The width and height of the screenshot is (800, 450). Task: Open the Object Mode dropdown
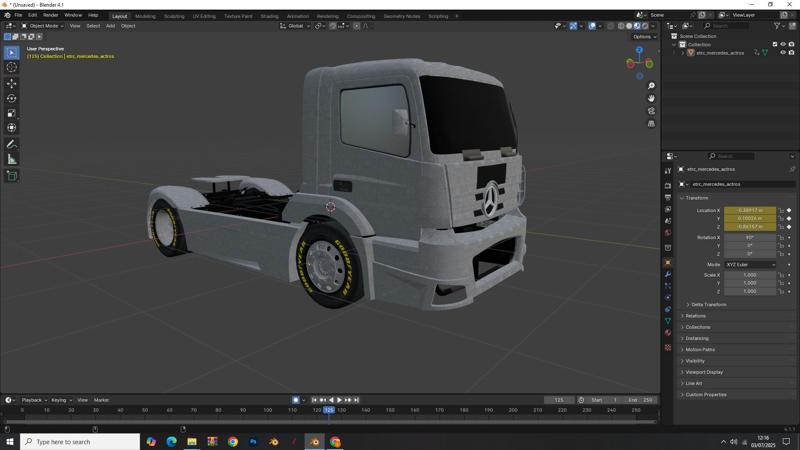pos(43,26)
